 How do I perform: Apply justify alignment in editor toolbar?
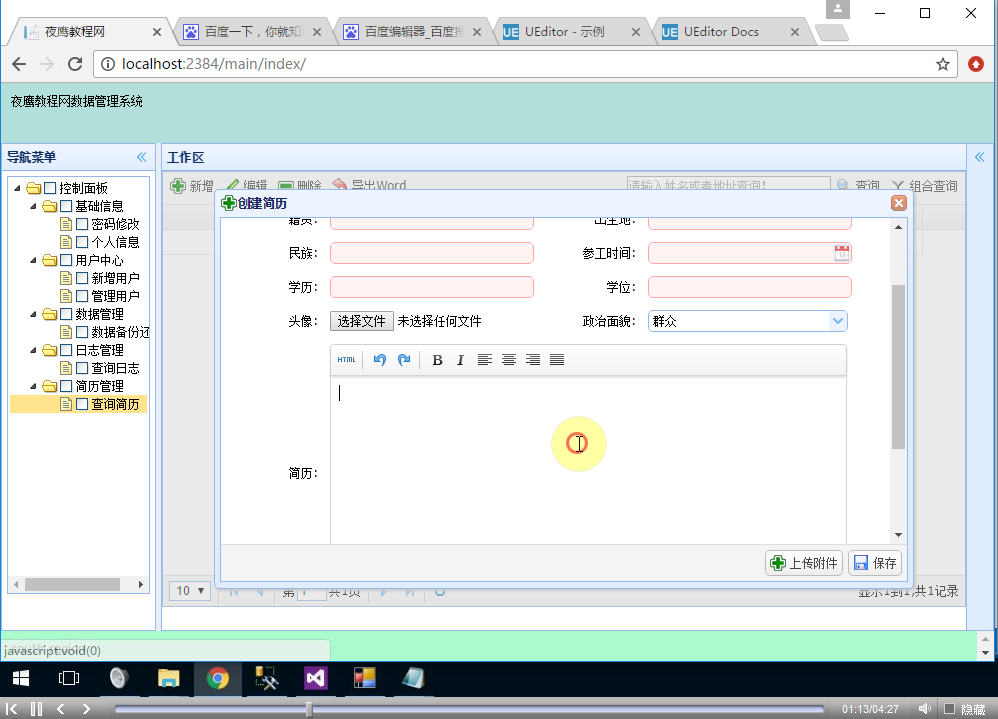coord(557,360)
